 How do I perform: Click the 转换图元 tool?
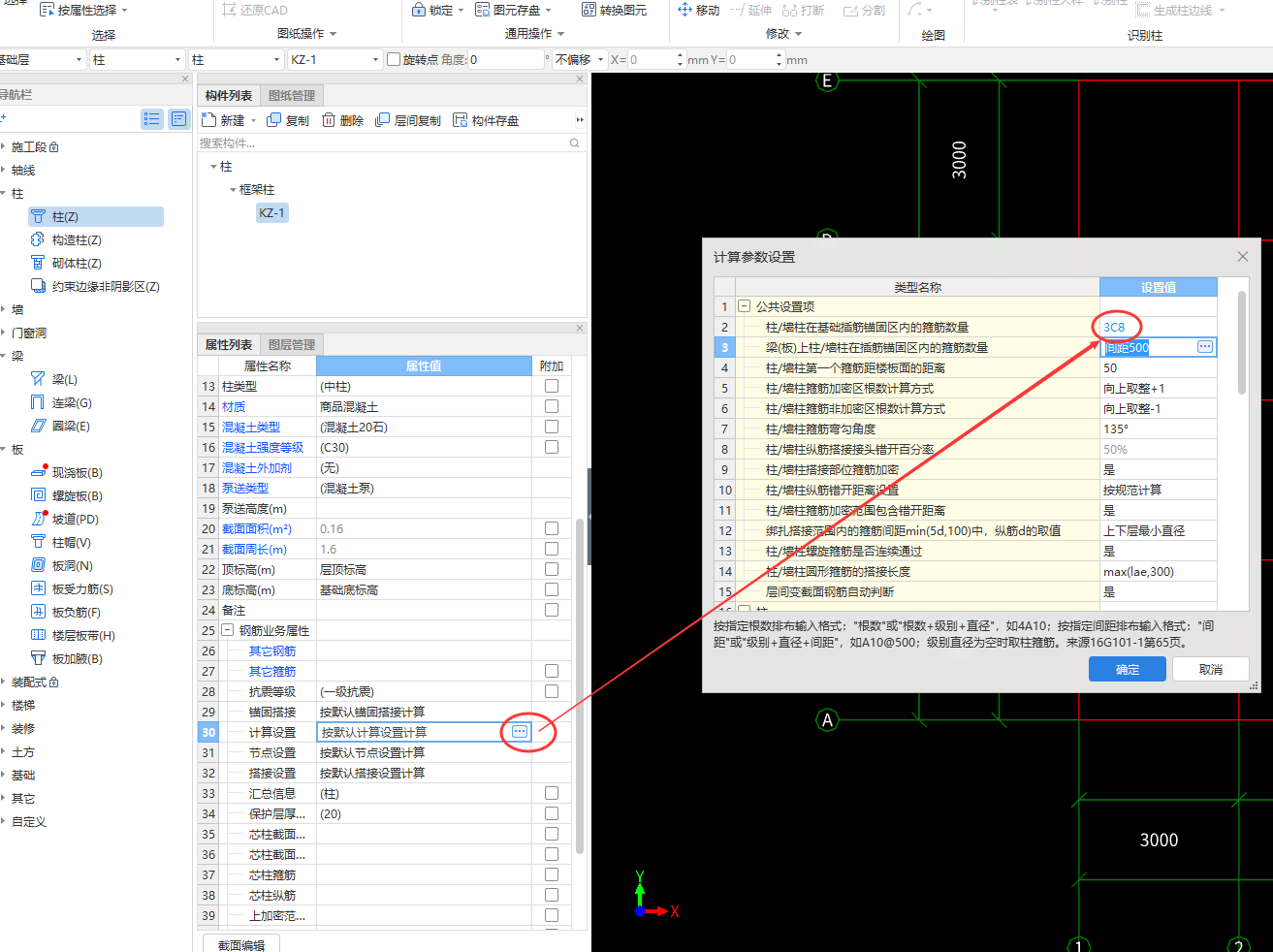click(615, 10)
